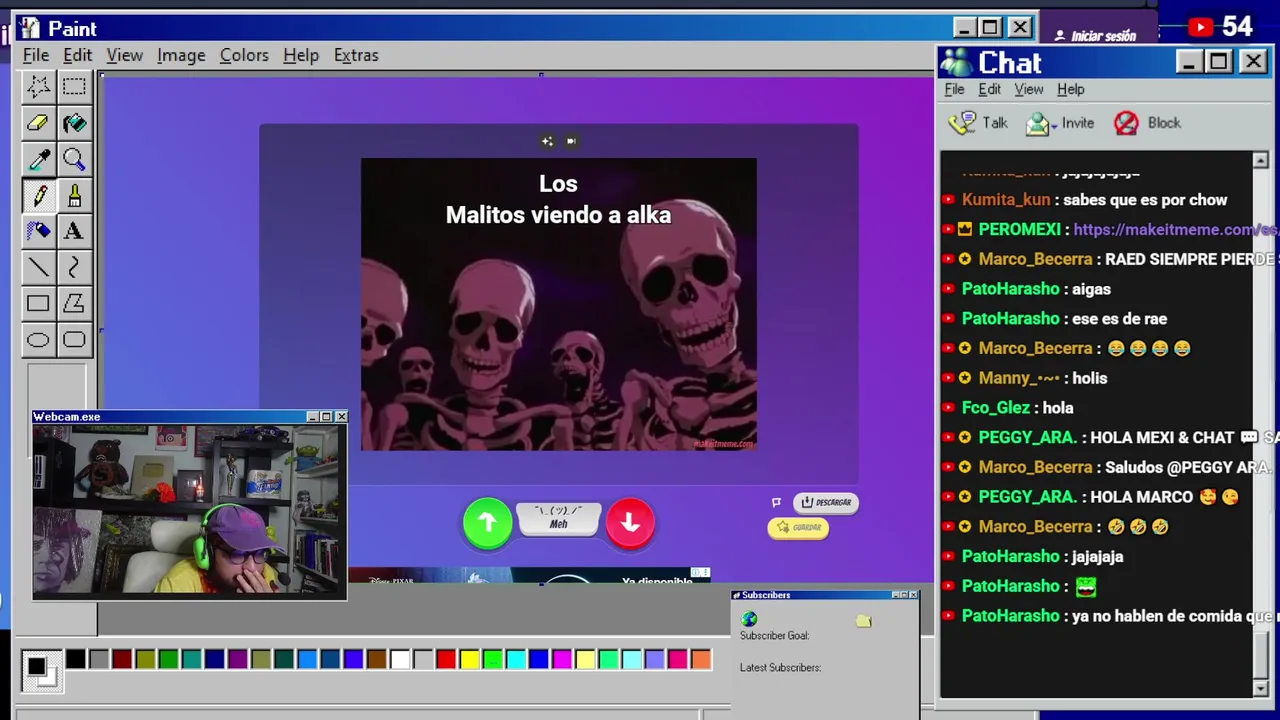Open the Edit menu in Paint
The height and width of the screenshot is (720, 1280).
point(77,55)
